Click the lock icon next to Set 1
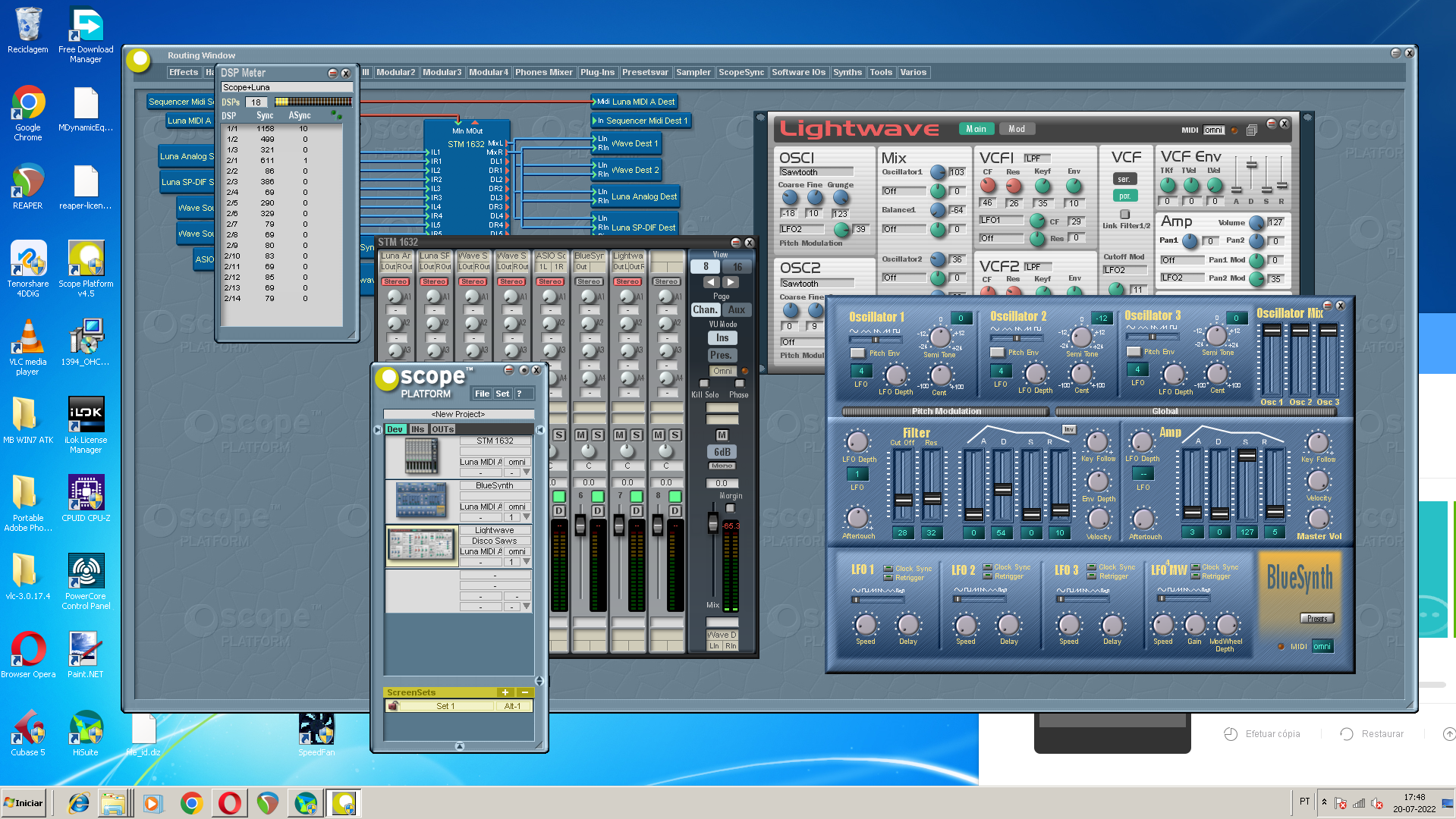The image size is (1456, 819). tap(393, 706)
